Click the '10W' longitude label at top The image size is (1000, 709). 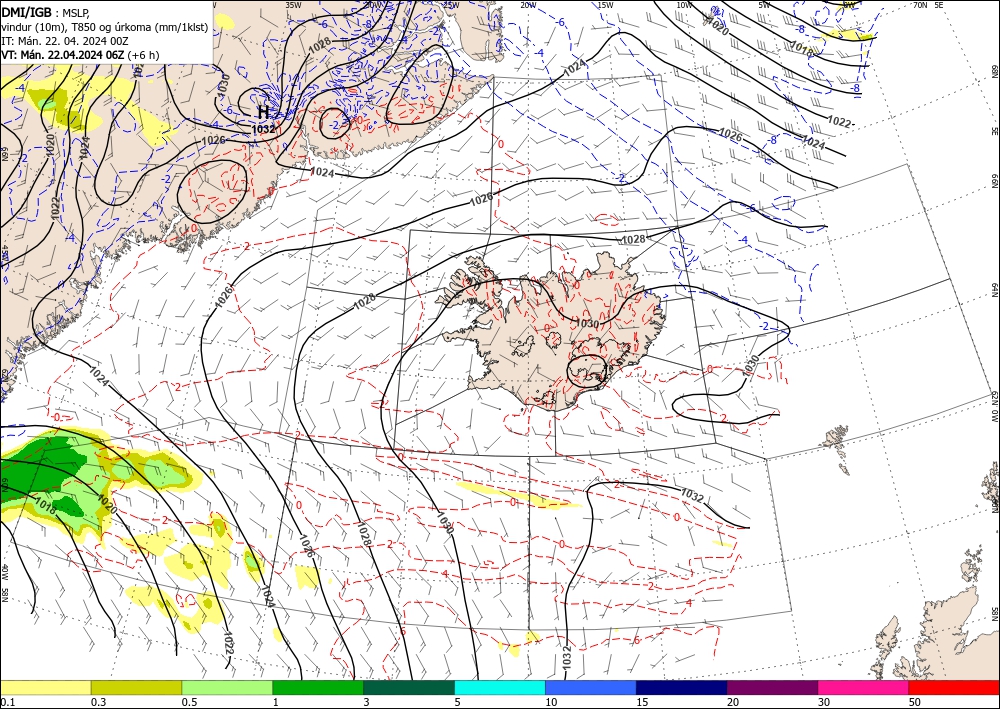point(684,5)
